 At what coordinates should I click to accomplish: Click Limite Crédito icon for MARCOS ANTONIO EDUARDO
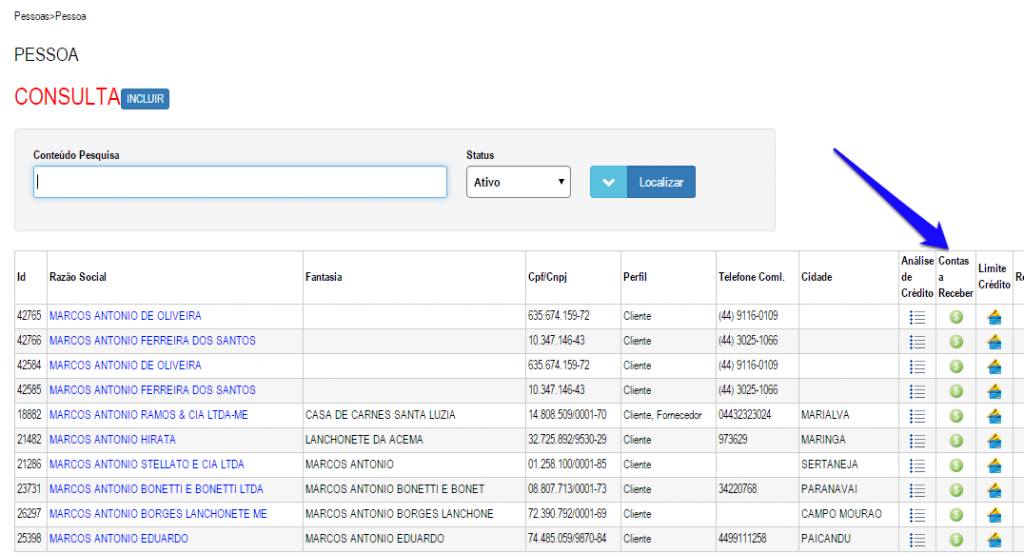pyautogui.click(x=994, y=539)
